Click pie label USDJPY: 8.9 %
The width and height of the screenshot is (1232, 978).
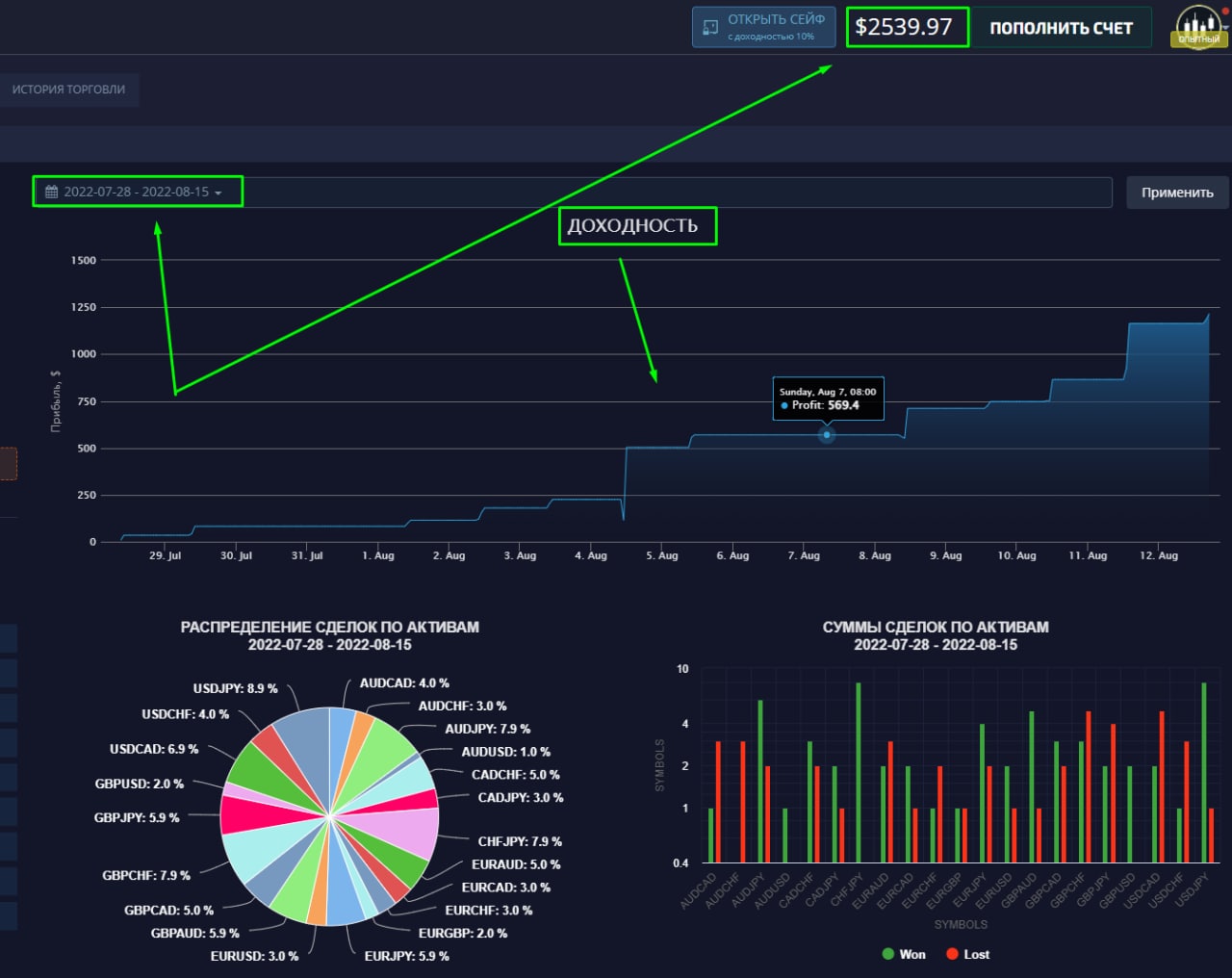pos(235,688)
